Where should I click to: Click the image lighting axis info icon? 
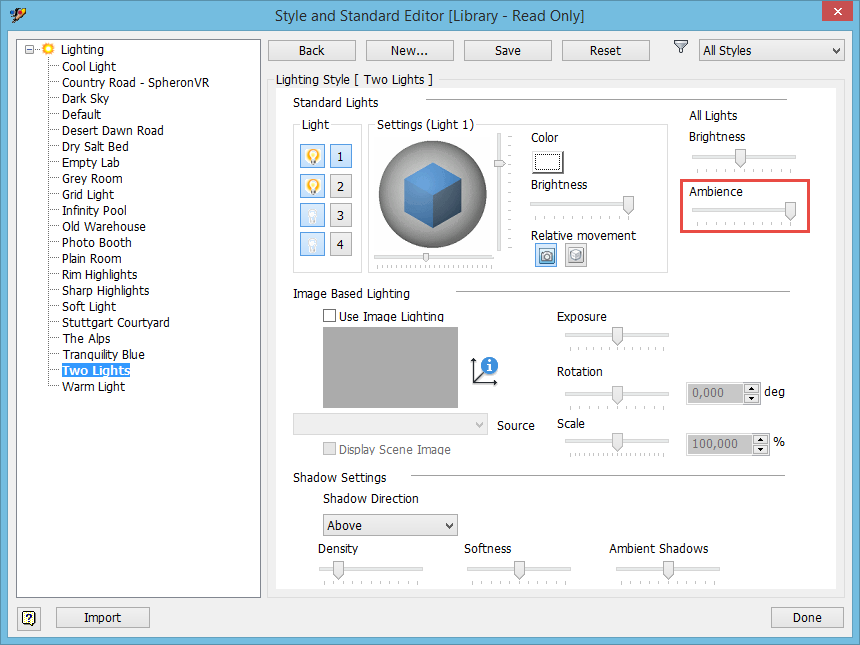(484, 371)
